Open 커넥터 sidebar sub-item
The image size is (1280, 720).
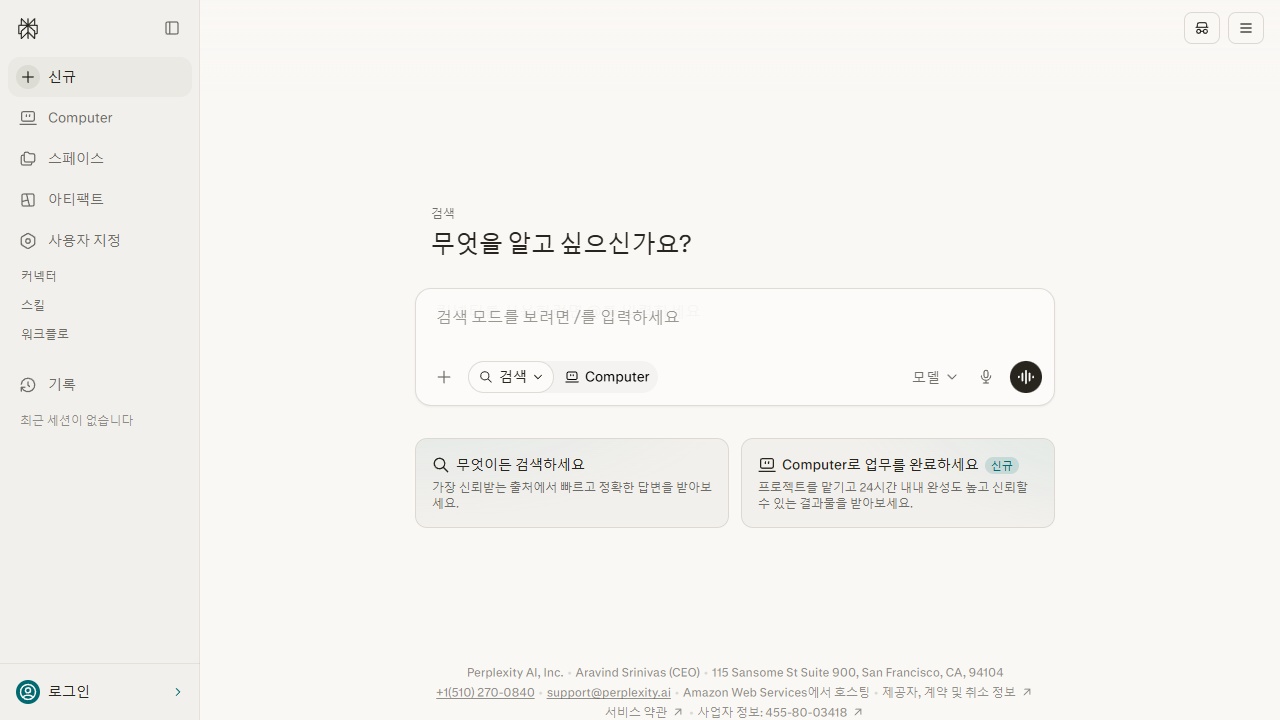(39, 276)
